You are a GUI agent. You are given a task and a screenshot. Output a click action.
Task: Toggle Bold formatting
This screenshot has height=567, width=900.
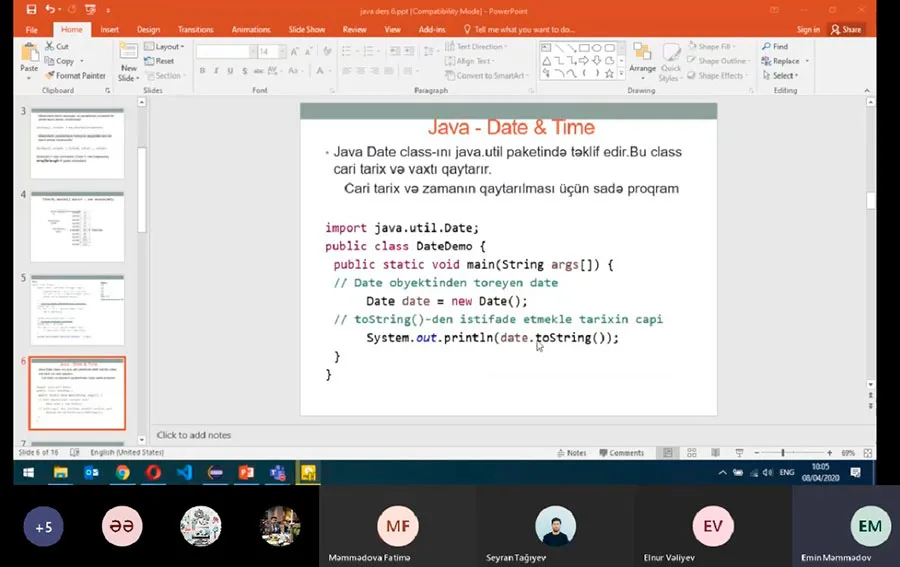coord(202,71)
